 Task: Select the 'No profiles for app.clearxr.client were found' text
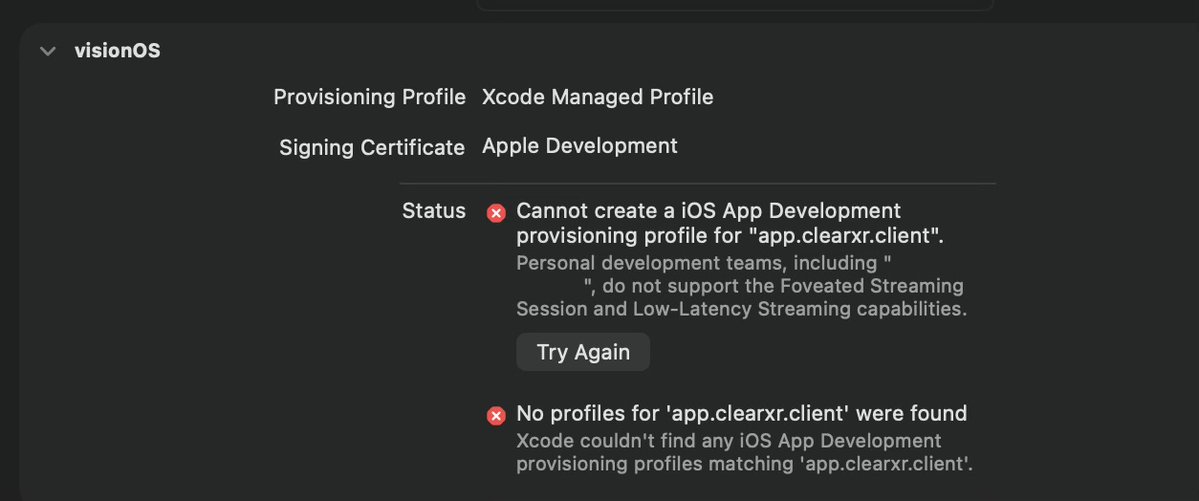(x=742, y=414)
